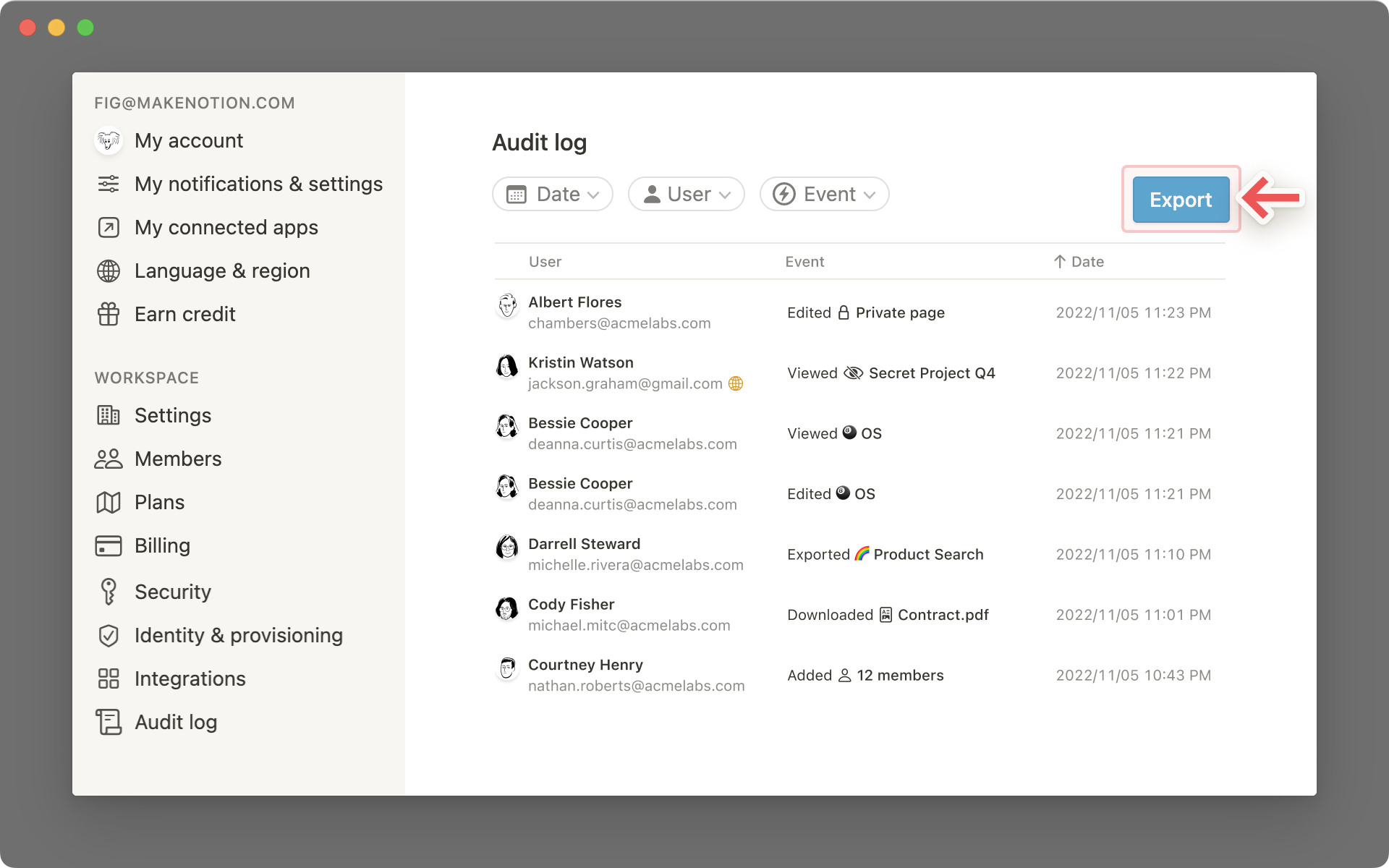Select the grid icon next to Integrations

(109, 678)
